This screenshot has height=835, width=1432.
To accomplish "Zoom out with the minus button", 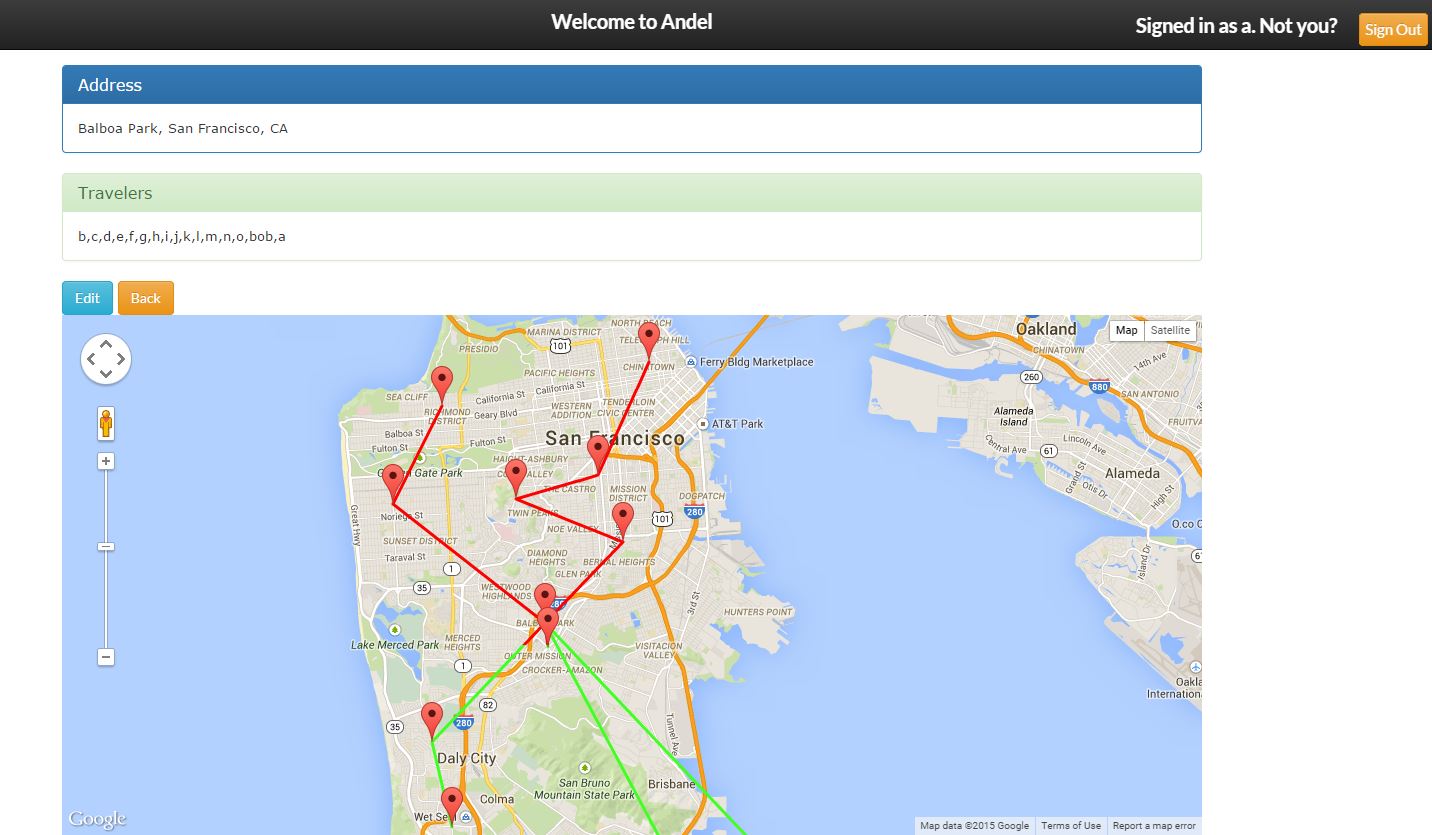I will [x=106, y=657].
